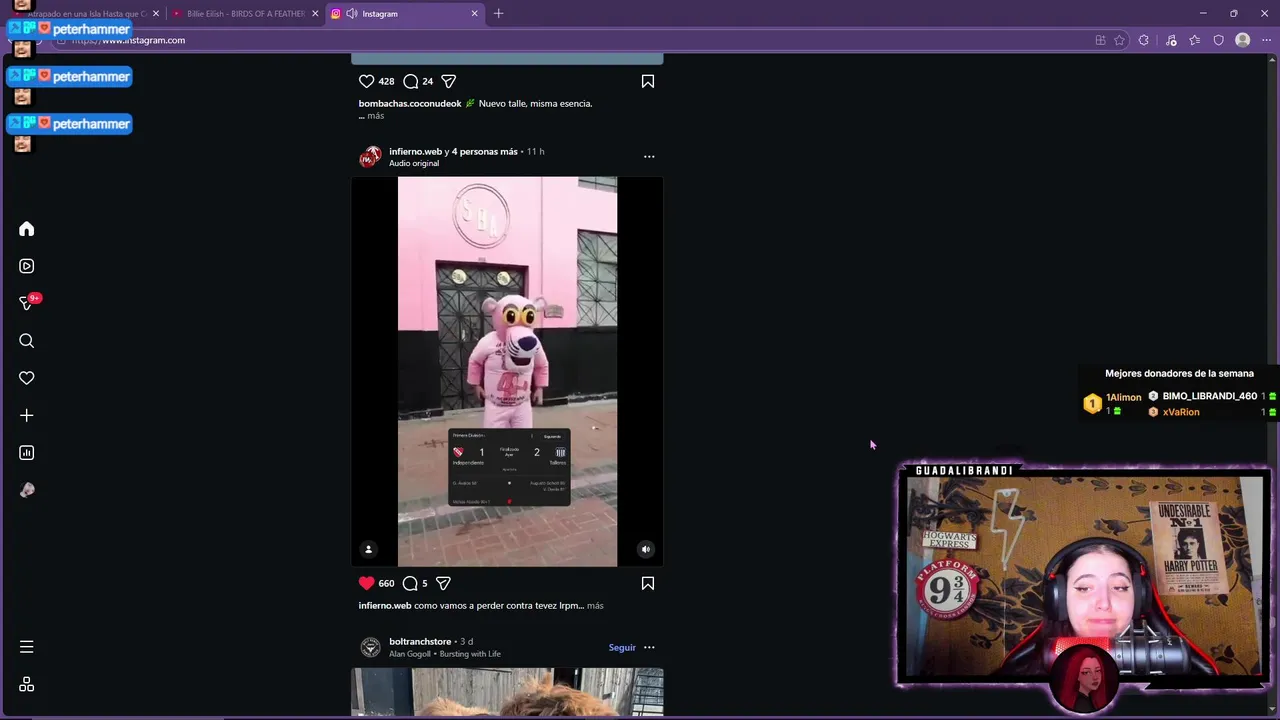Viewport: 1280px width, 720px height.
Task: Open options menu for infierno.web post
Action: click(649, 157)
